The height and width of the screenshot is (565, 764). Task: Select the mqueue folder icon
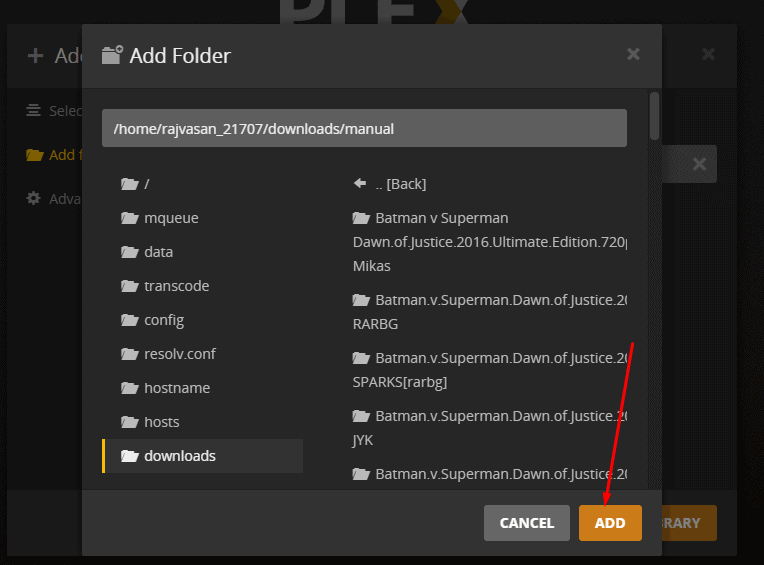(x=129, y=218)
